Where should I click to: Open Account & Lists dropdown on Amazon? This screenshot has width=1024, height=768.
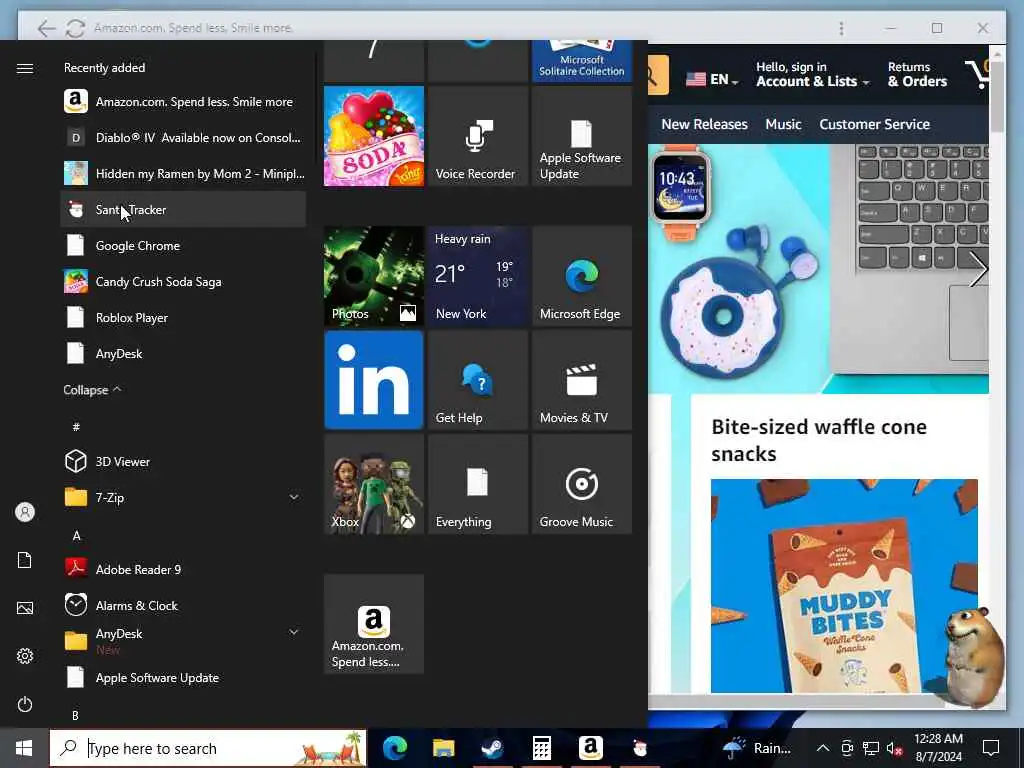coord(812,74)
